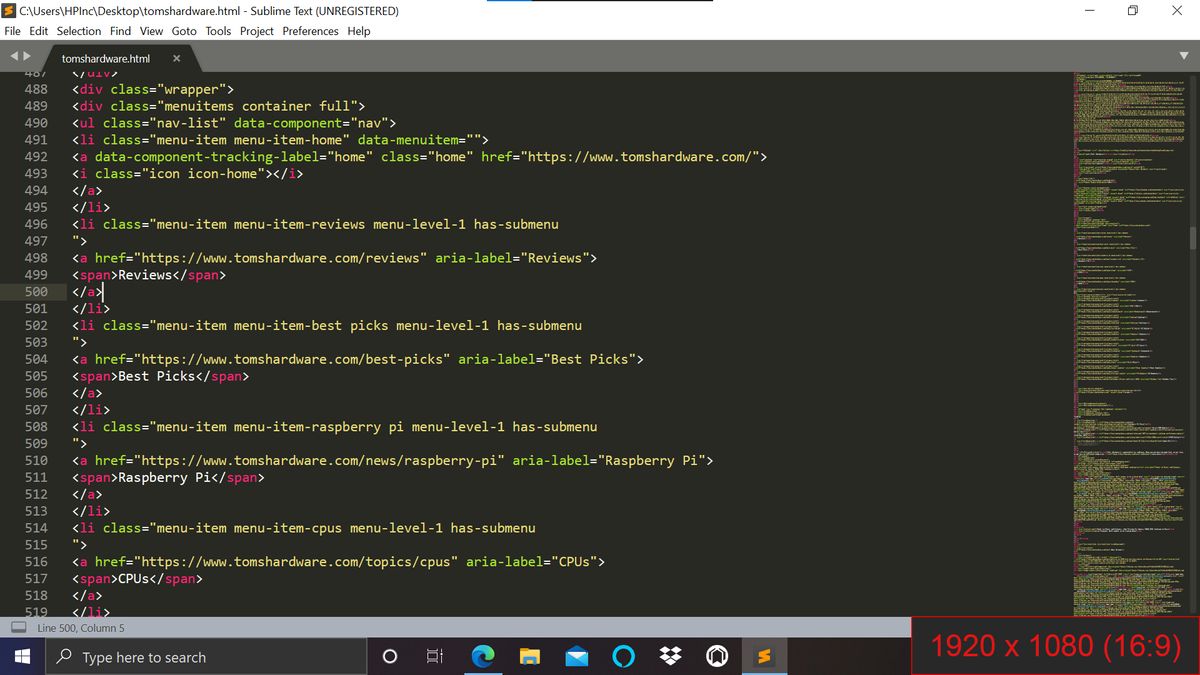Open the Goto menu
The width and height of the screenshot is (1200, 675).
tap(184, 31)
